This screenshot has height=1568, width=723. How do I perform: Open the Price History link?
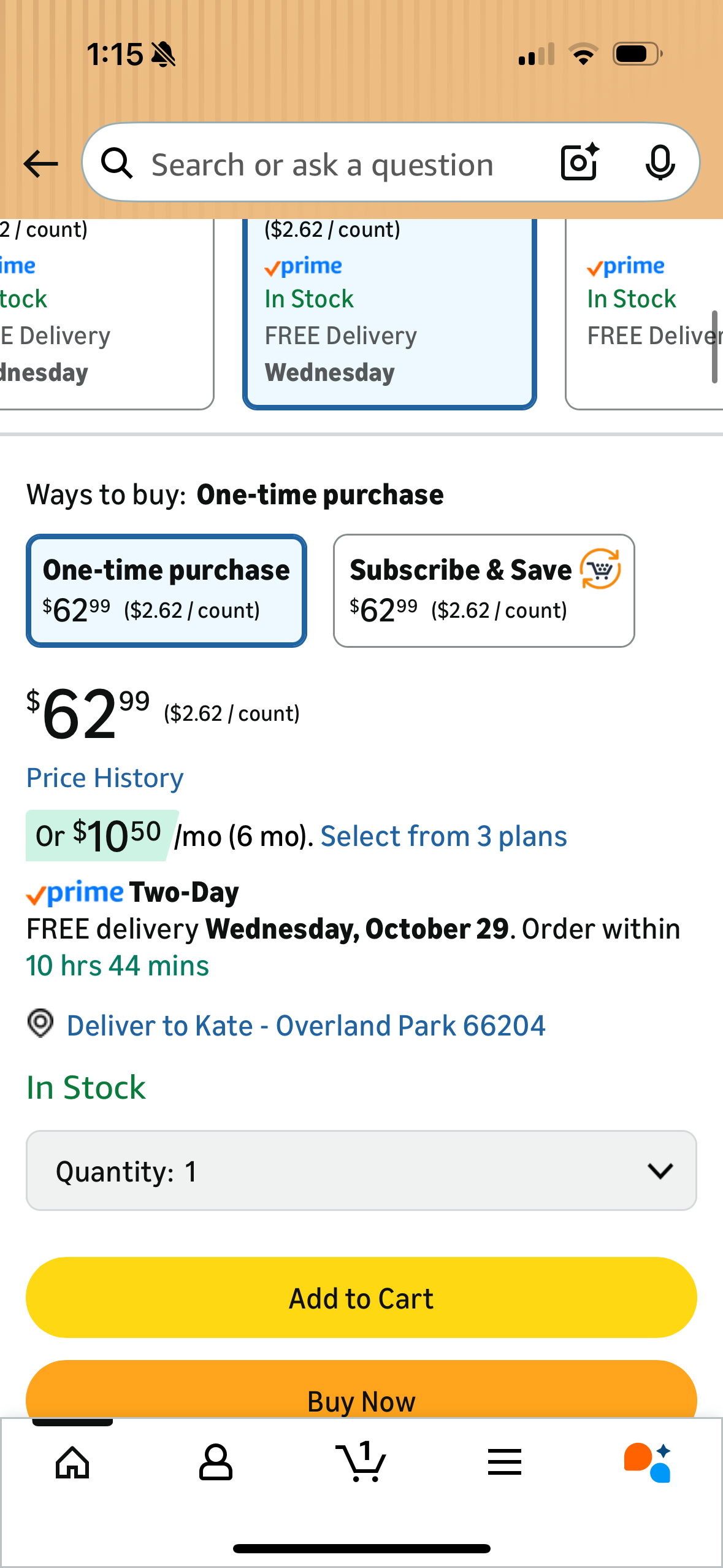pyautogui.click(x=105, y=778)
